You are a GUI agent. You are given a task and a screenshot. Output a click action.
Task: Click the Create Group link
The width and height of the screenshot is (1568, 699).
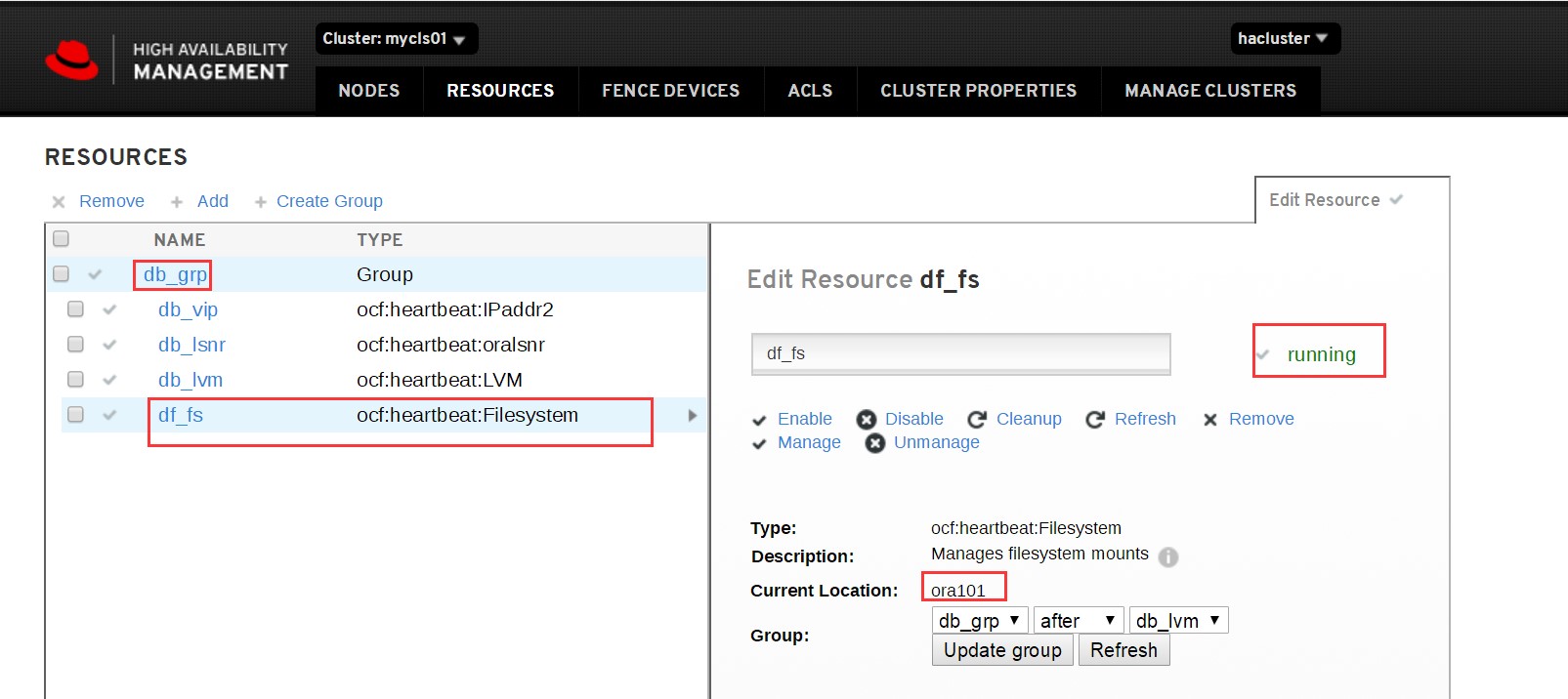(329, 201)
